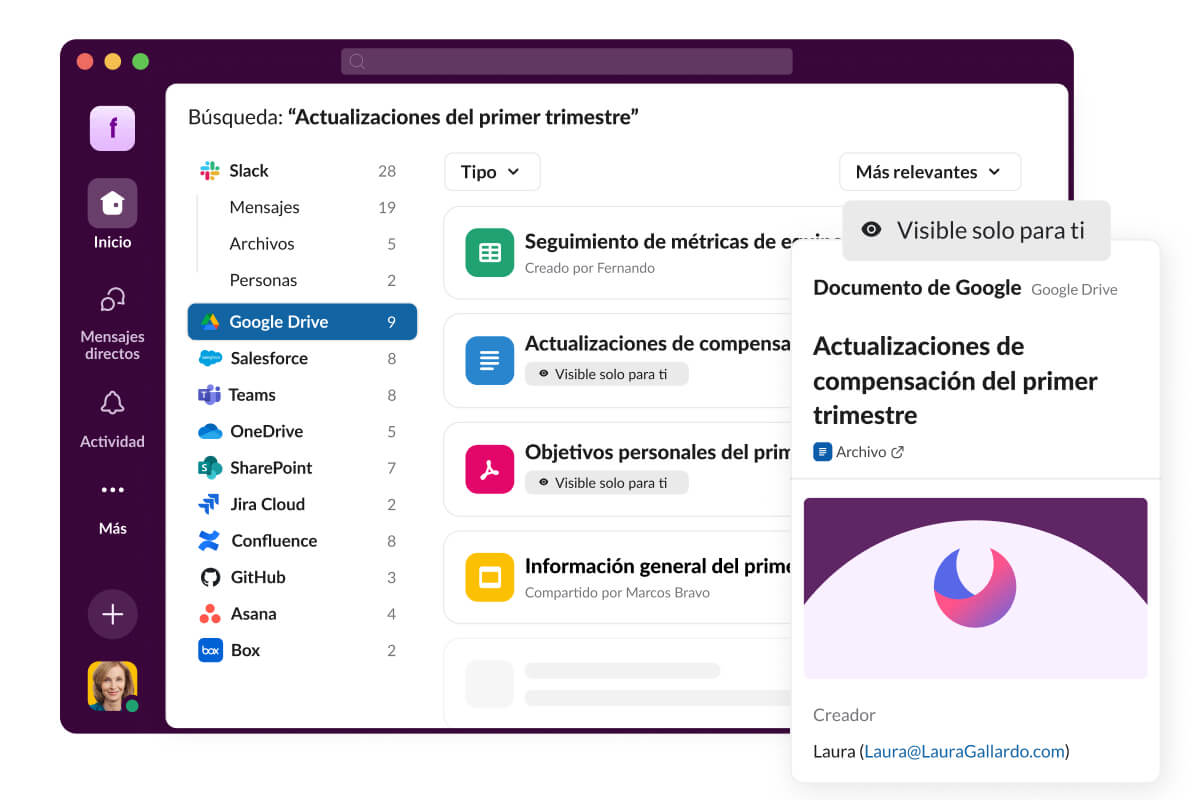This screenshot has height=800, width=1200.
Task: Click the top search bar field
Action: [567, 61]
